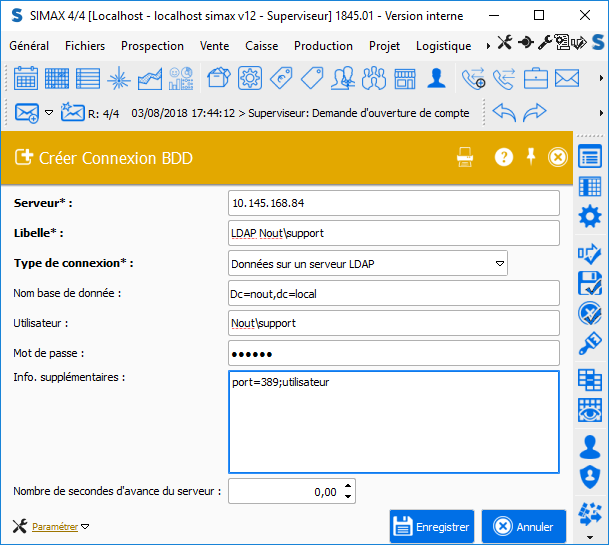This screenshot has height=545, width=609.
Task: Click the print icon in the form header
Action: tap(465, 157)
